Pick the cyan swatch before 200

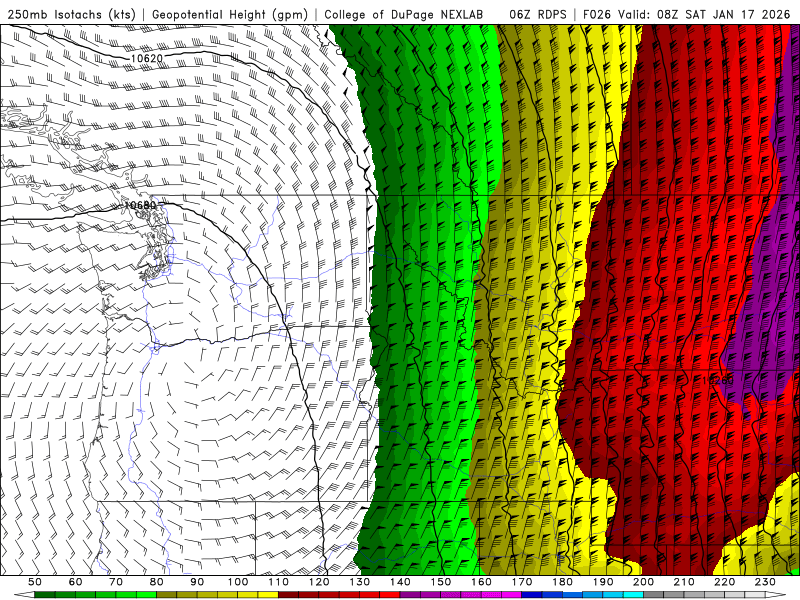click(x=633, y=595)
